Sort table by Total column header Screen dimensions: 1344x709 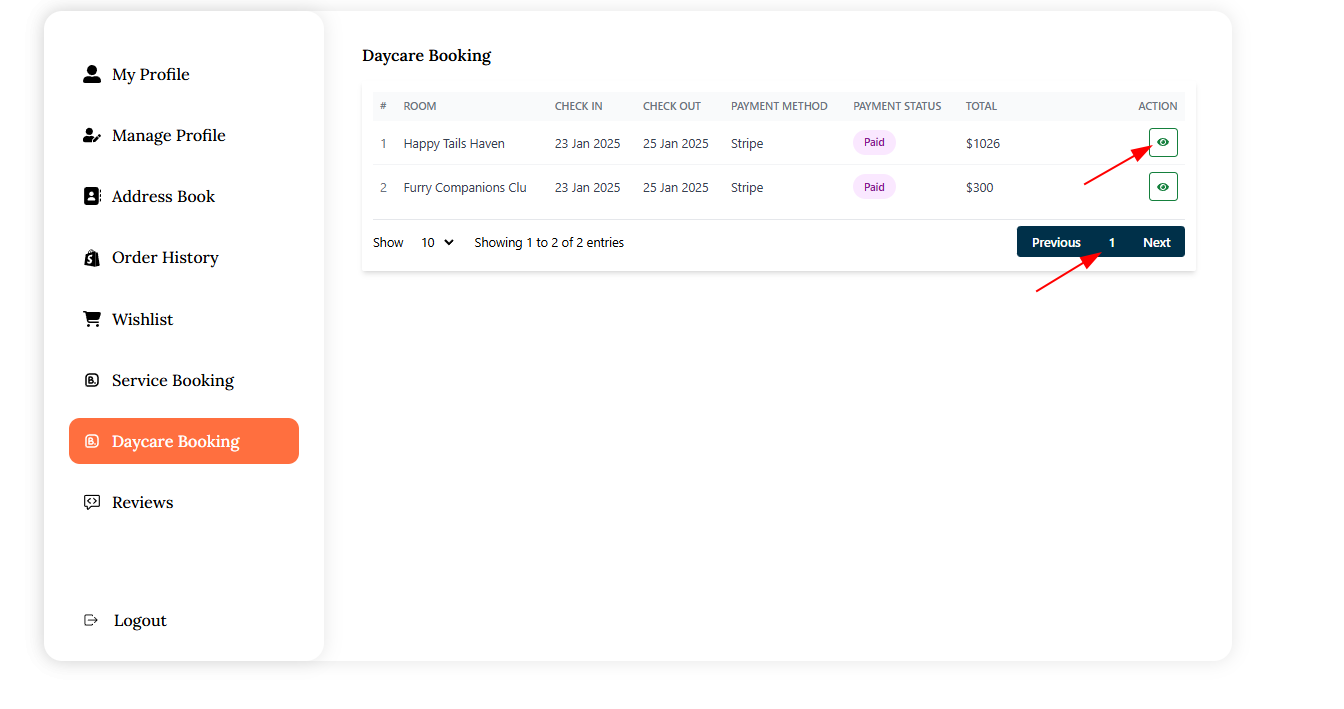coord(981,106)
